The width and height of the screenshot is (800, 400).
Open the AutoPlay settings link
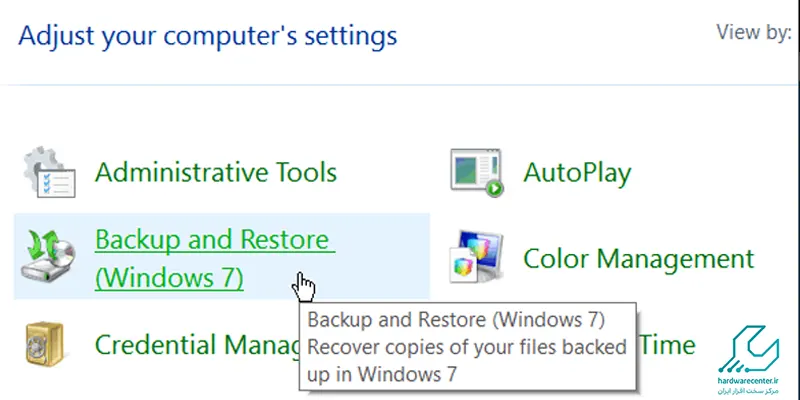click(577, 173)
